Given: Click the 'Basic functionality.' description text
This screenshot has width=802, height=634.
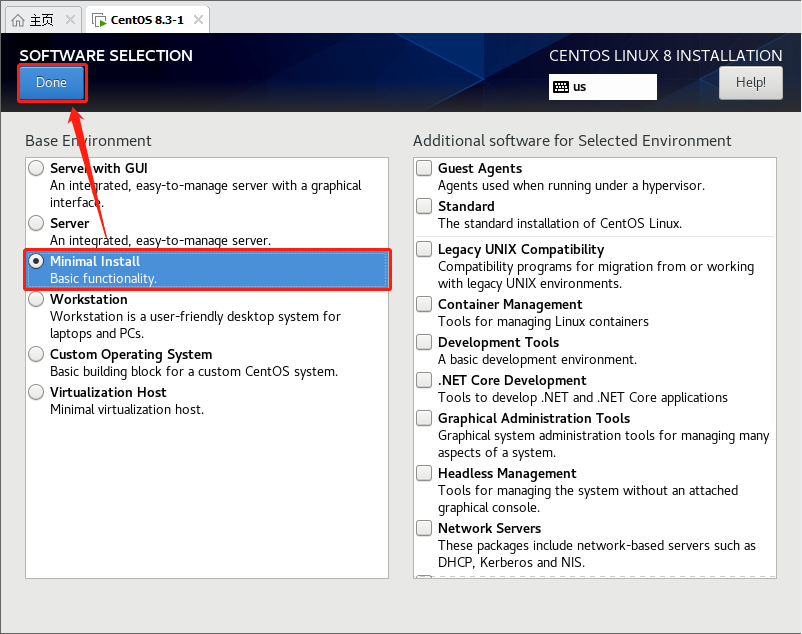Looking at the screenshot, I should coord(103,279).
